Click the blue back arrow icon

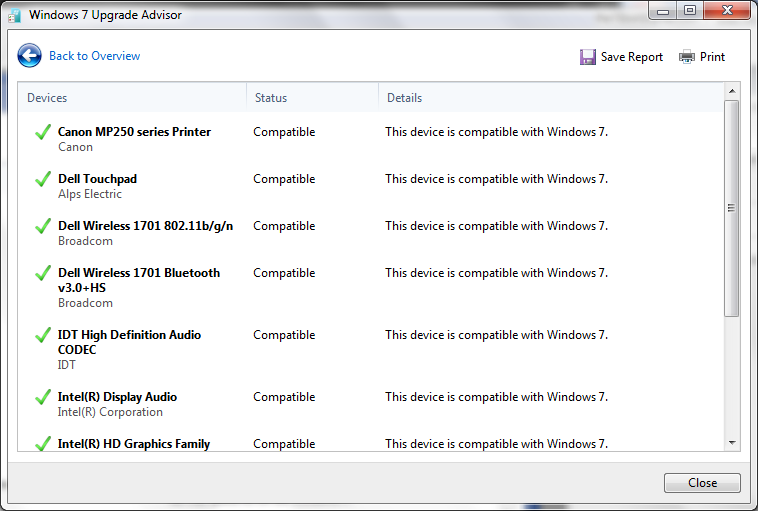coord(29,56)
